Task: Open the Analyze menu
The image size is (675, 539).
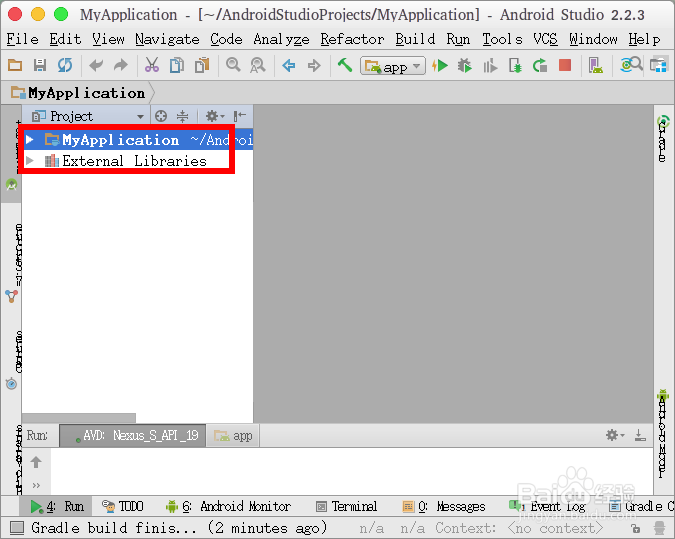Action: click(281, 40)
